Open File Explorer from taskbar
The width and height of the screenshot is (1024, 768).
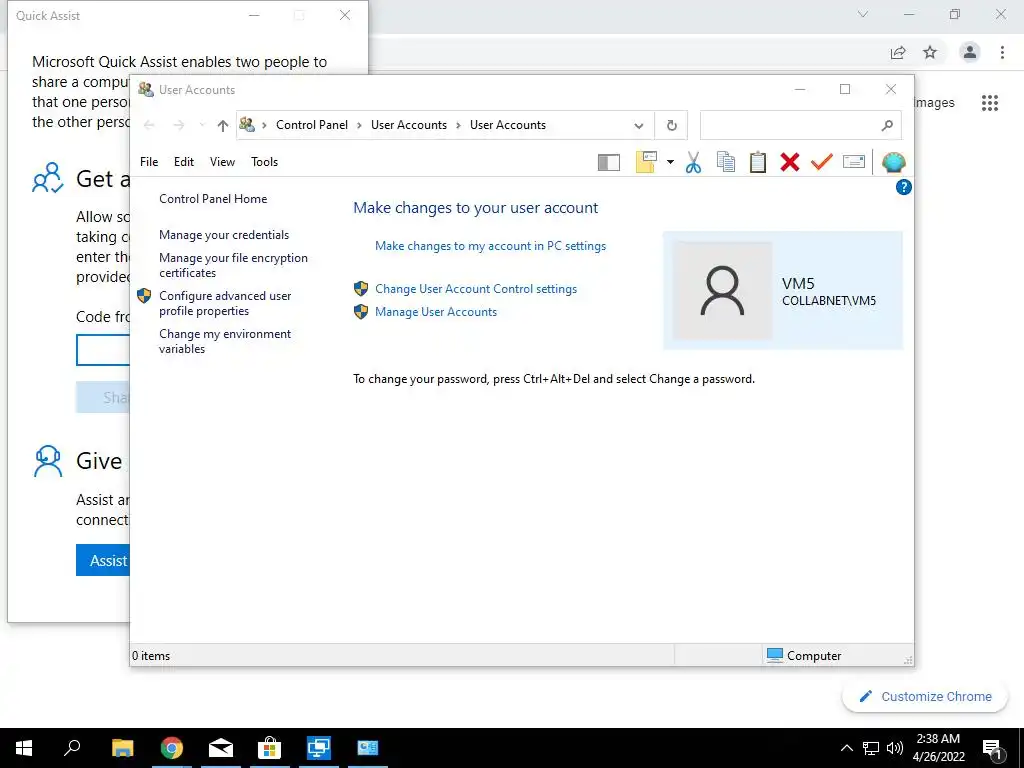122,748
